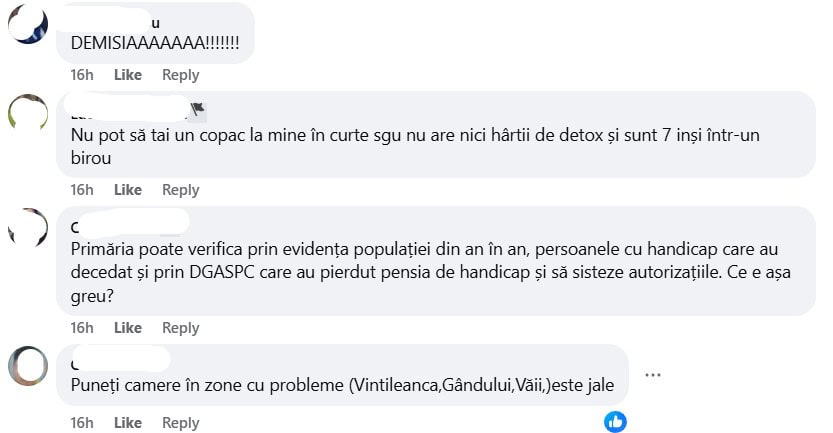This screenshot has width=833, height=433.
Task: Click the flag badge beside the second commenter's name
Action: click(198, 109)
